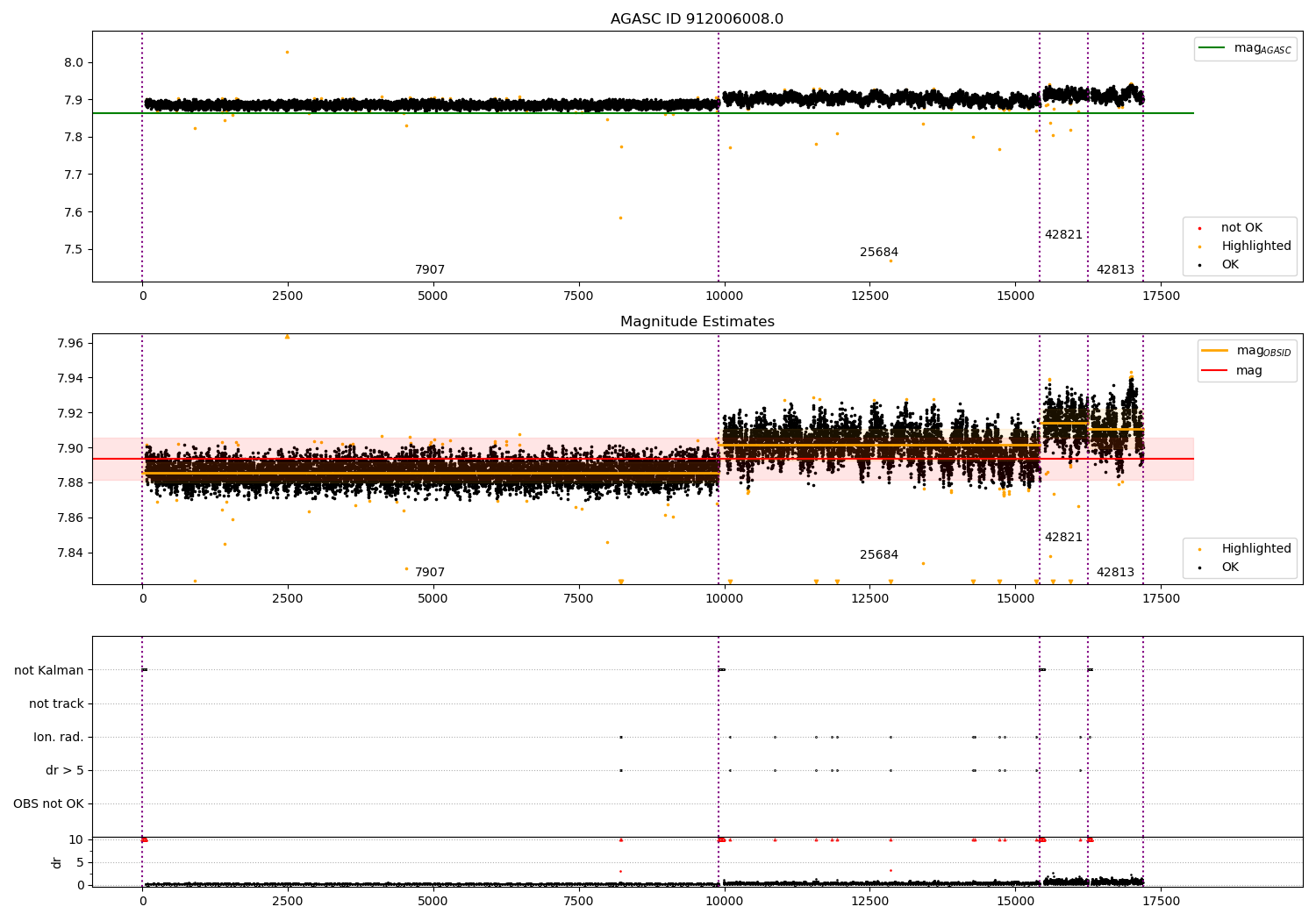
Task: Click the rotated 'dr' y-axis label
Action: click(x=57, y=862)
